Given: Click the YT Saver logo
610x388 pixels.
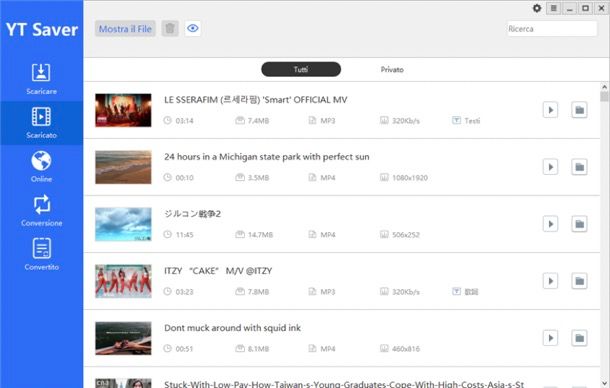Looking at the screenshot, I should coord(42,30).
